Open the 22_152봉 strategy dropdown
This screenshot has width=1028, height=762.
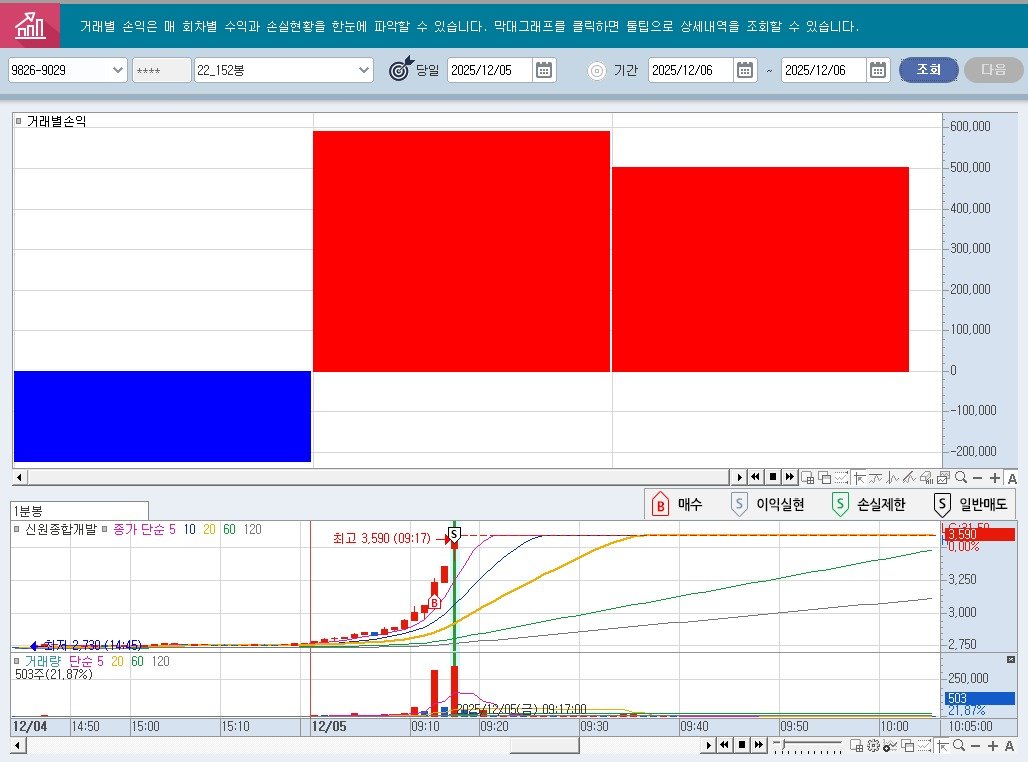tap(365, 70)
